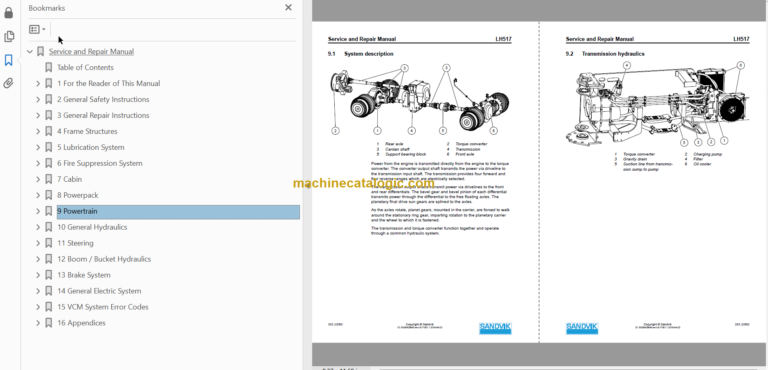
Task: Expand 3 General Repair Instructions bookmark
Action: tap(38, 116)
